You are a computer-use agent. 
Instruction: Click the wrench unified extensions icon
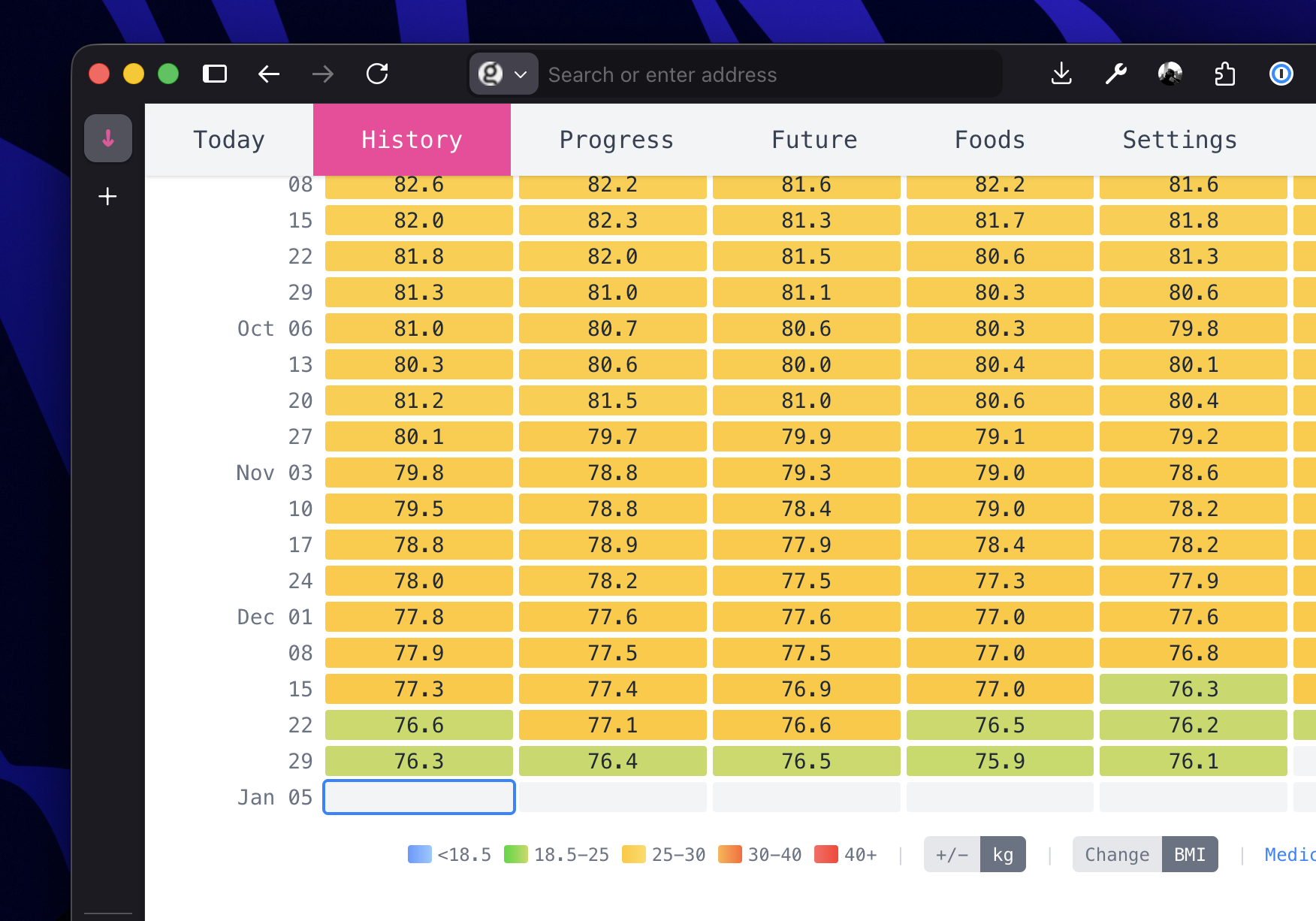1116,74
